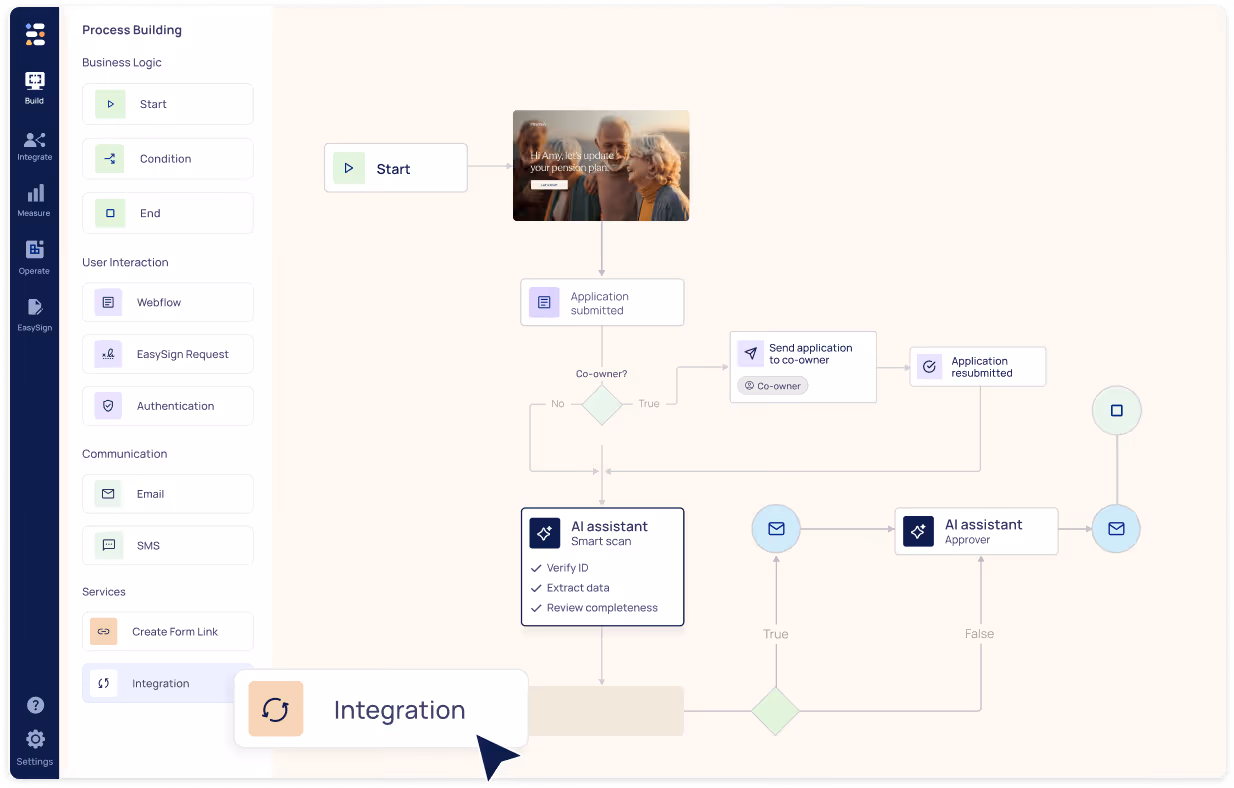This screenshot has width=1234, height=788.
Task: Click the False label under Approver node
Action: [979, 634]
